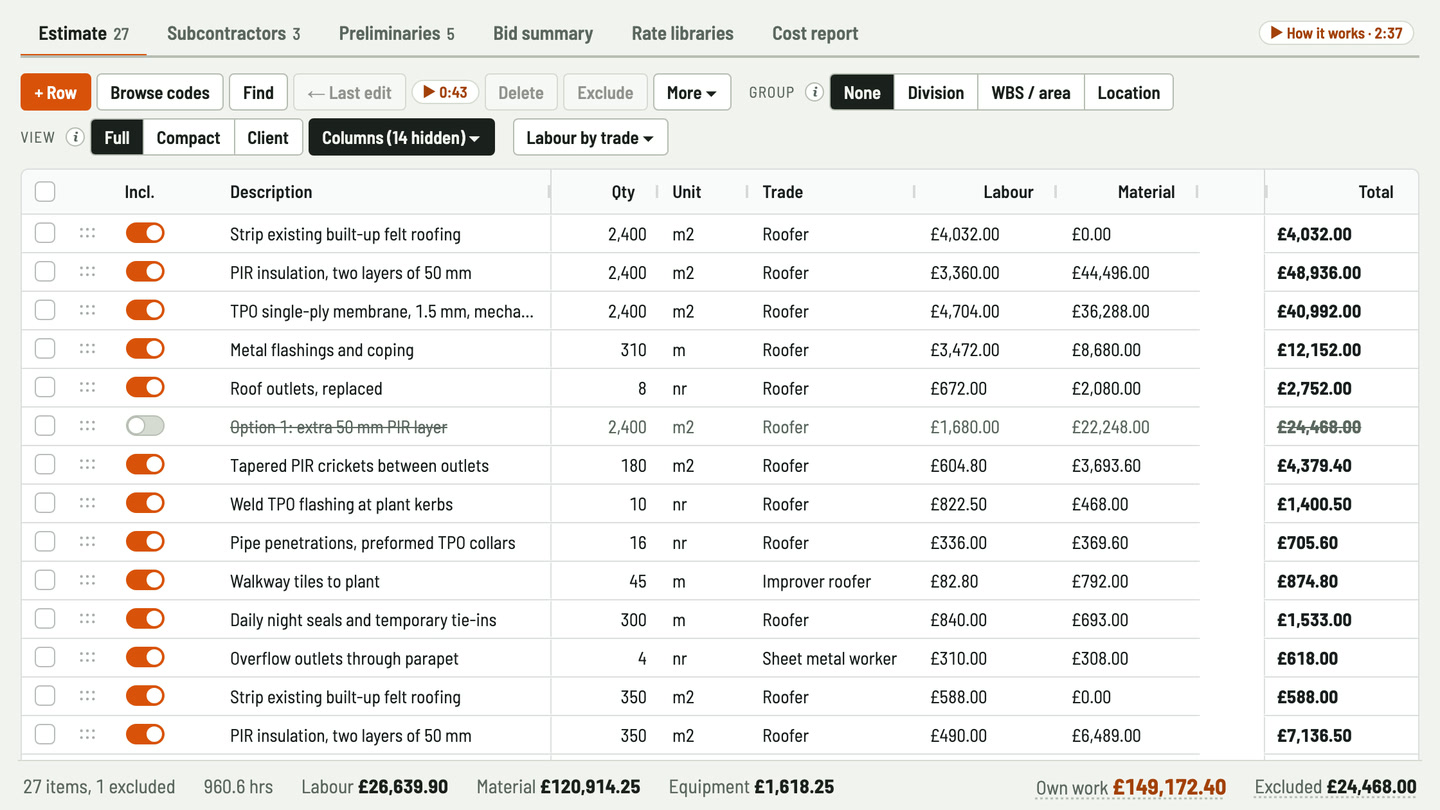Grab drag handle for Metal flashings and coping
Viewport: 1440px width, 810px height.
pos(88,349)
